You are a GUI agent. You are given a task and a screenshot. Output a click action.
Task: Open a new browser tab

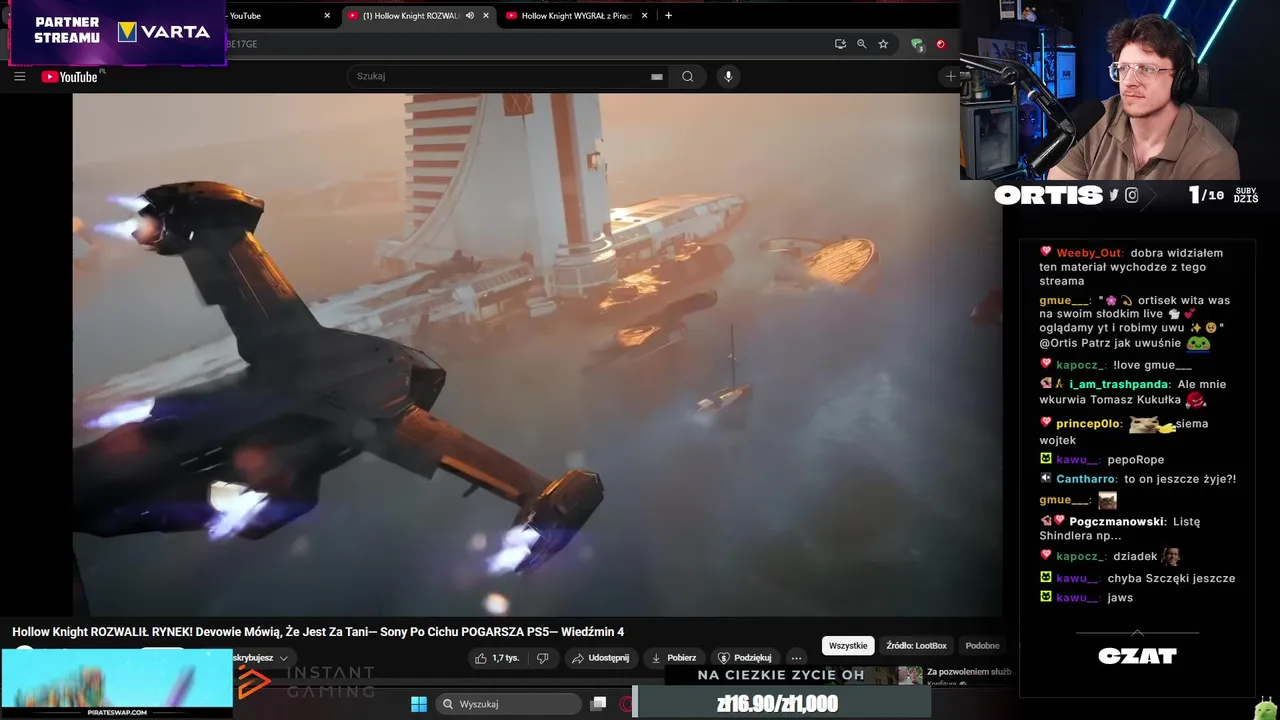pos(668,15)
